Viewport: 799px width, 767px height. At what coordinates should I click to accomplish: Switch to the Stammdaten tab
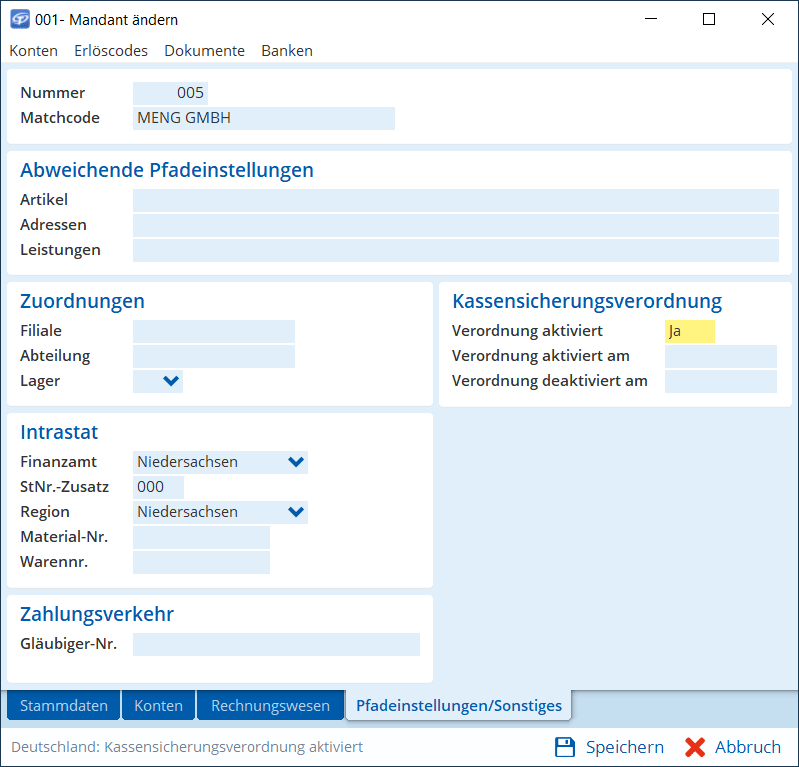point(64,705)
